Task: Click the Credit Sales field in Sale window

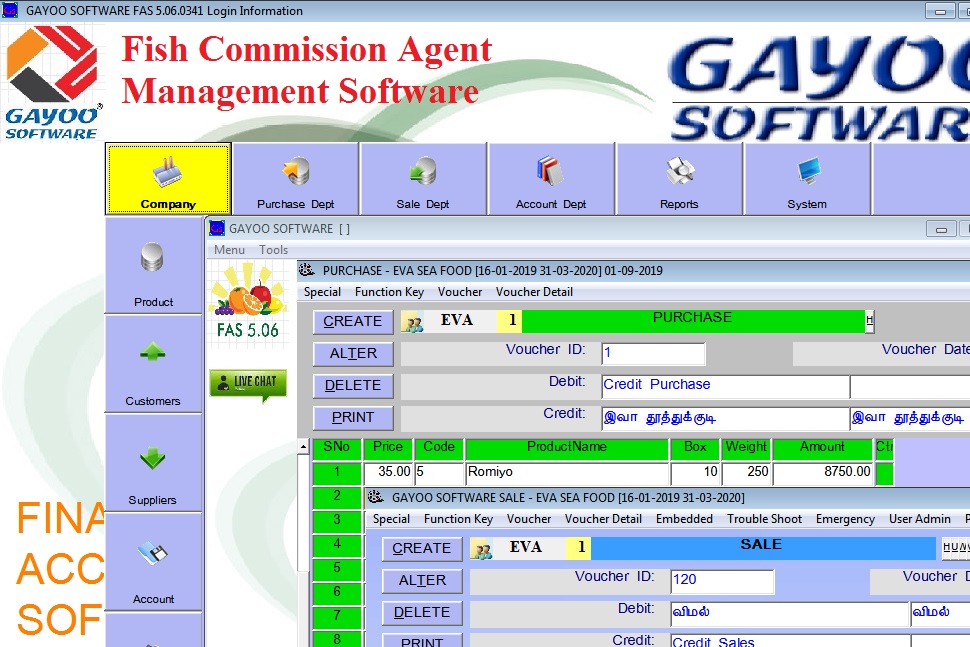Action: pyautogui.click(x=790, y=641)
